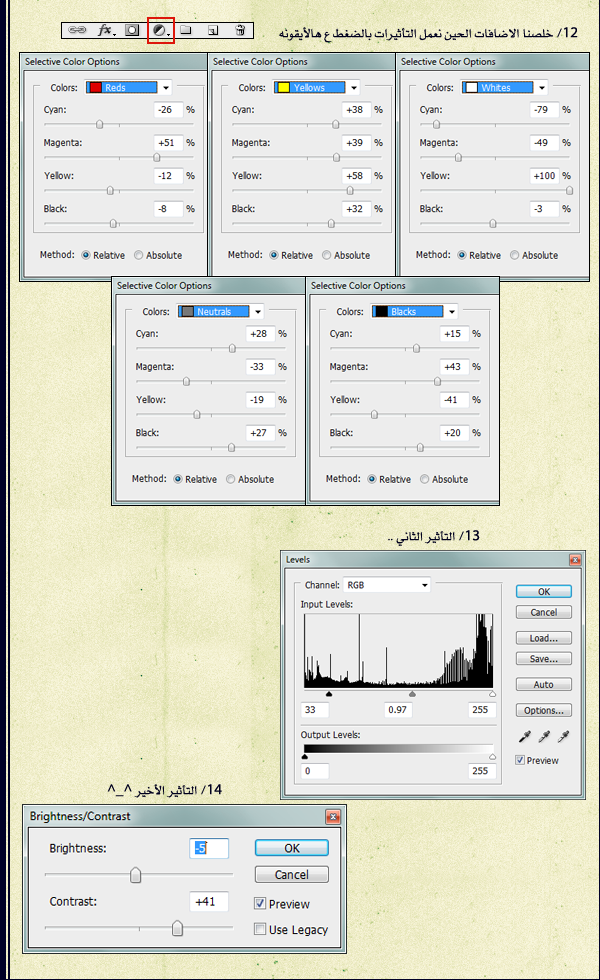Viewport: 600px width, 980px height.
Task: Click the Brightness value input field
Action: [x=210, y=848]
